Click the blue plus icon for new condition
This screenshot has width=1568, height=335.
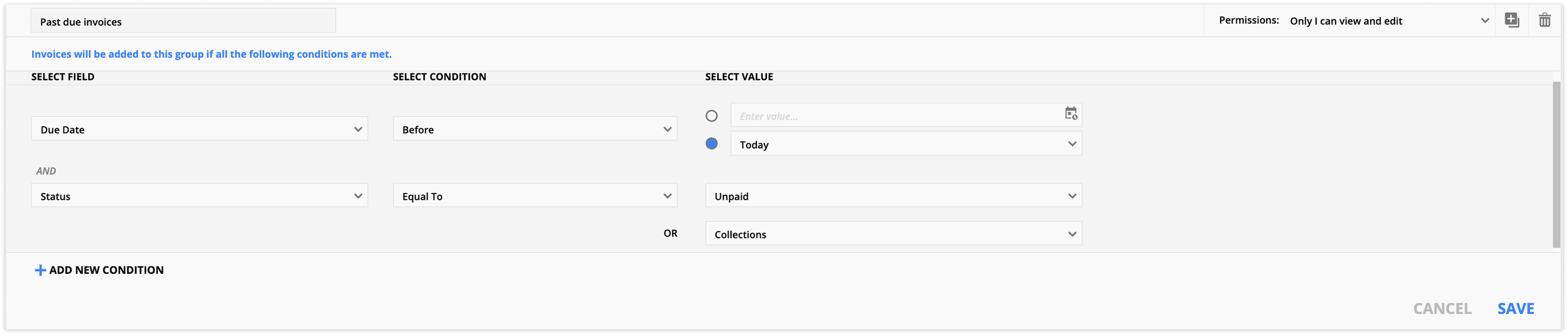click(x=40, y=270)
